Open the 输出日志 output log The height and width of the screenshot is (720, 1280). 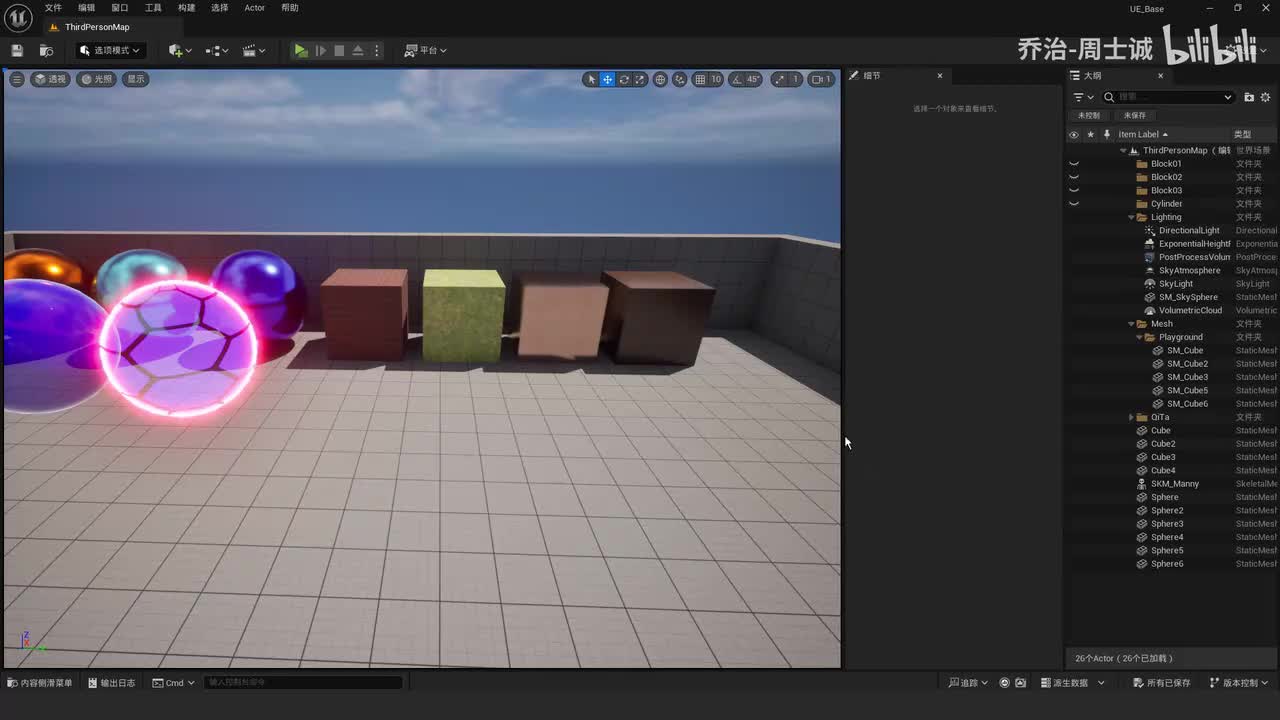[112, 683]
